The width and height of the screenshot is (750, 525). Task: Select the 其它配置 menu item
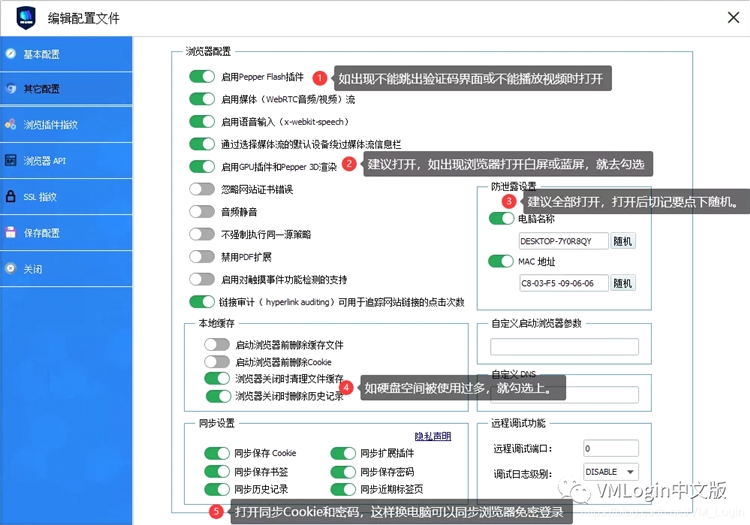pos(66,89)
